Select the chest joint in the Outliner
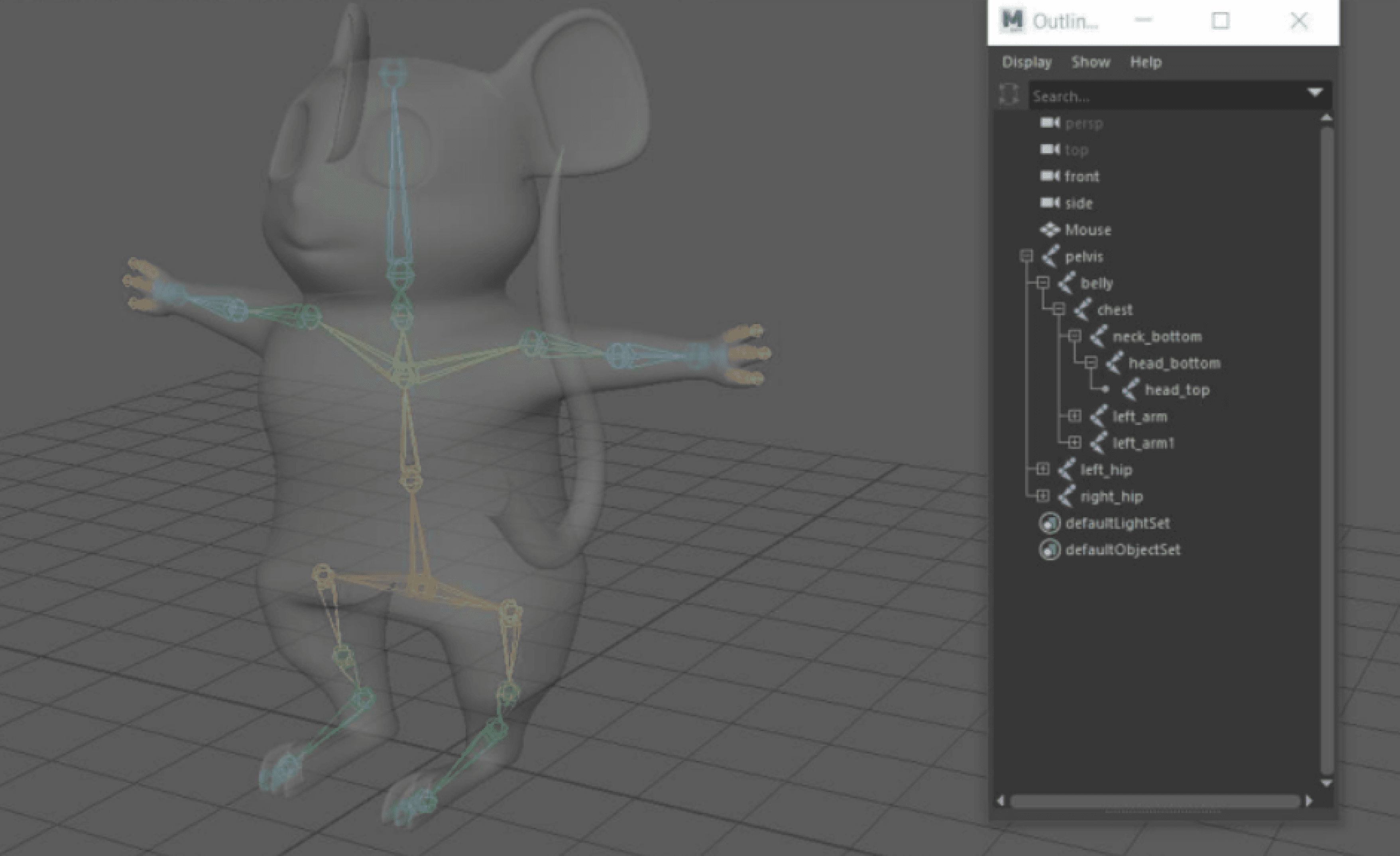 point(1114,310)
